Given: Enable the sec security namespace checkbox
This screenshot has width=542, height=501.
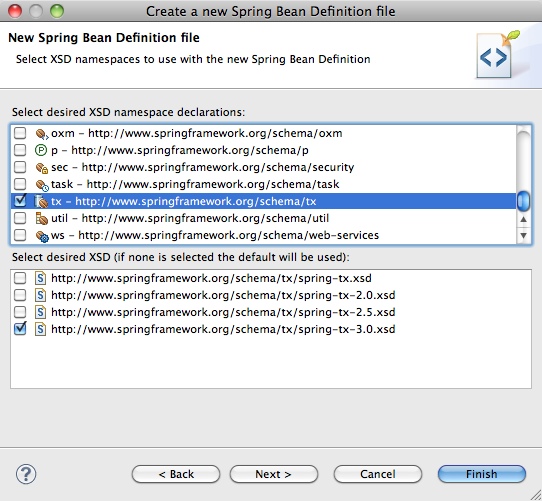Looking at the screenshot, I should pos(20,167).
